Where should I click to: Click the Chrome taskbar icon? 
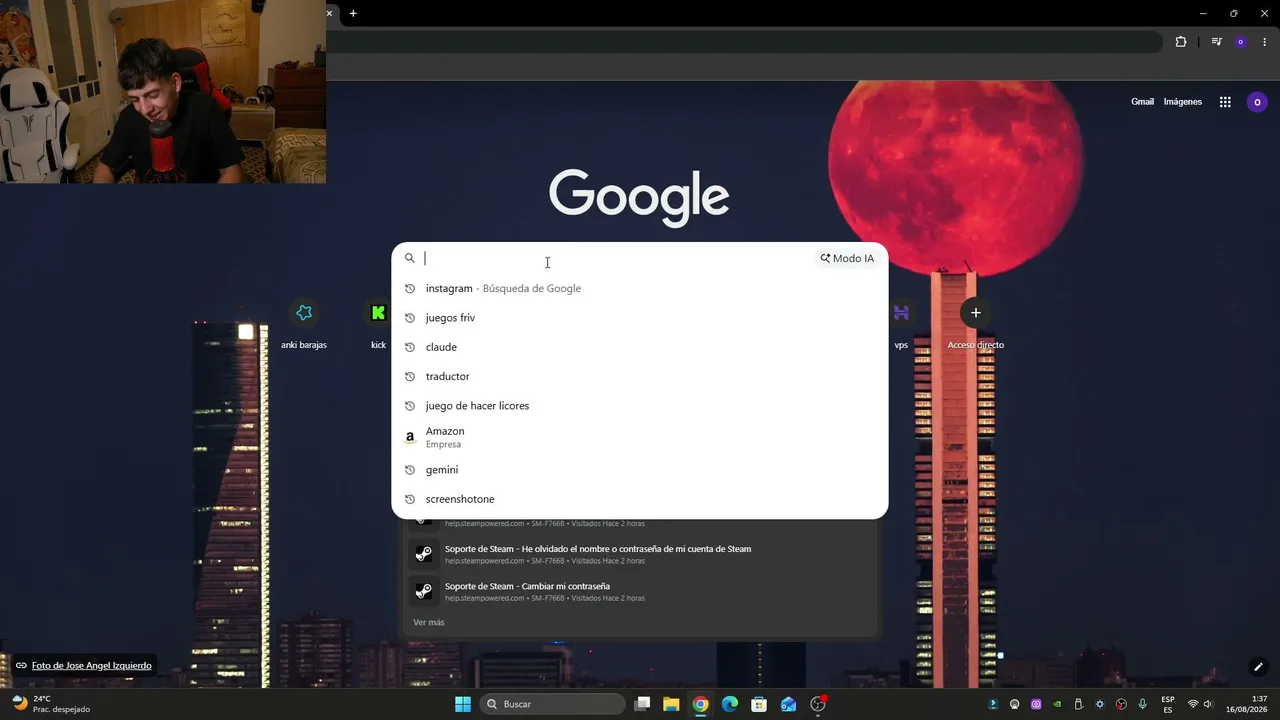pyautogui.click(x=701, y=704)
